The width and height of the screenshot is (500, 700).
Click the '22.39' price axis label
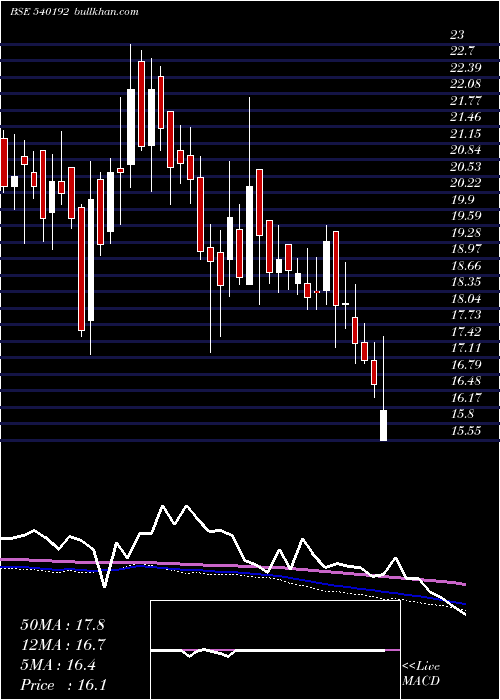pos(466,67)
